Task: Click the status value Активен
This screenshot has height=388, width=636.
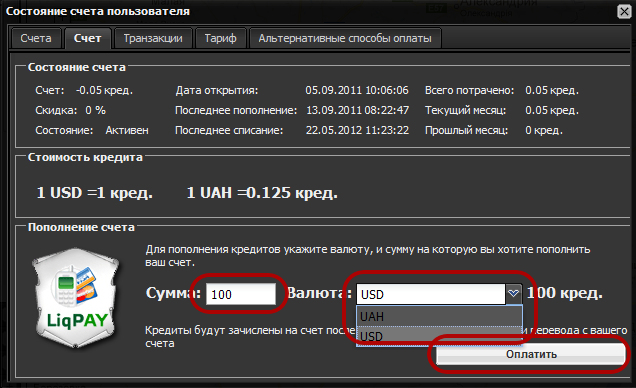Action: [127, 130]
